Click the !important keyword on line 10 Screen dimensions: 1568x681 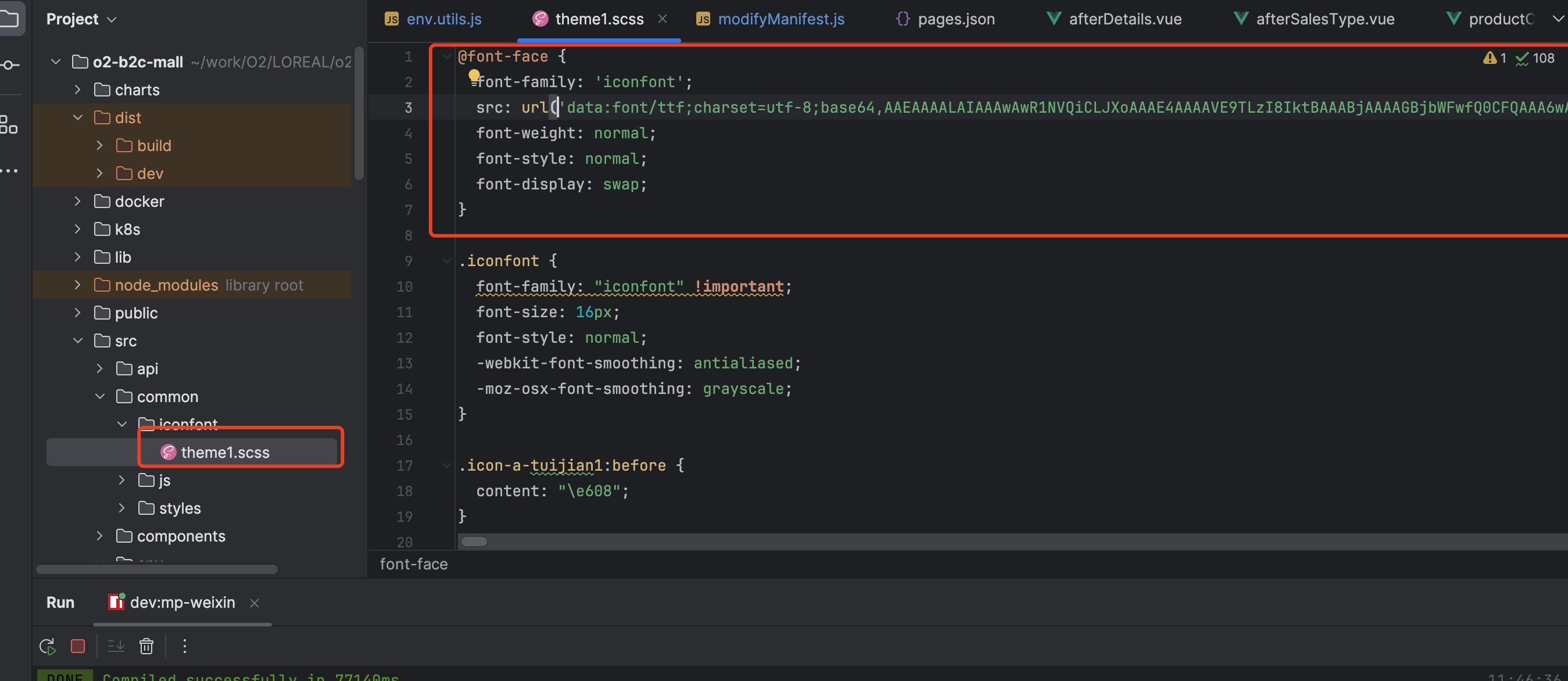(739, 286)
